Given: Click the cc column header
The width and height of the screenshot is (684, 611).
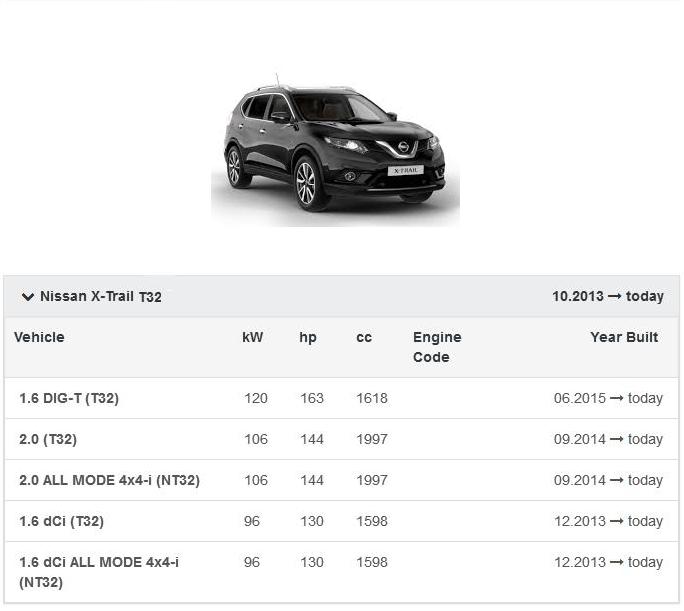Looking at the screenshot, I should [x=364, y=337].
